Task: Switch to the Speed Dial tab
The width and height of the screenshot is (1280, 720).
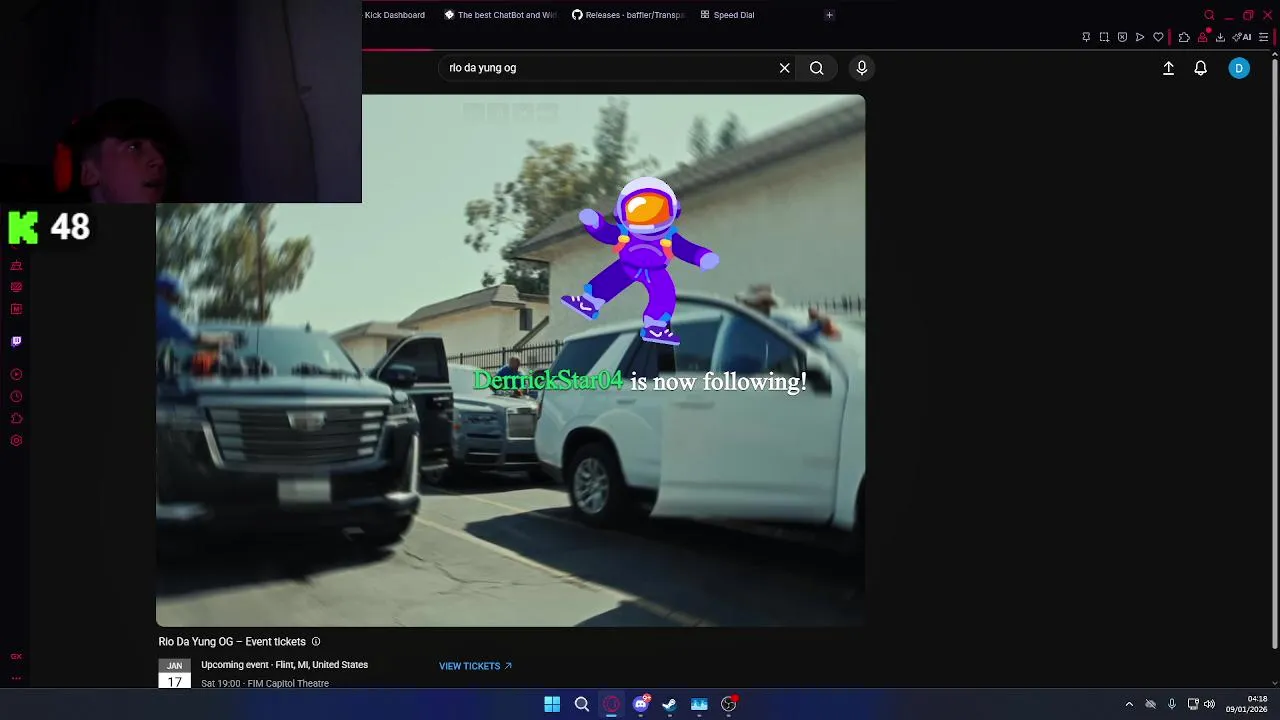Action: pos(728,15)
